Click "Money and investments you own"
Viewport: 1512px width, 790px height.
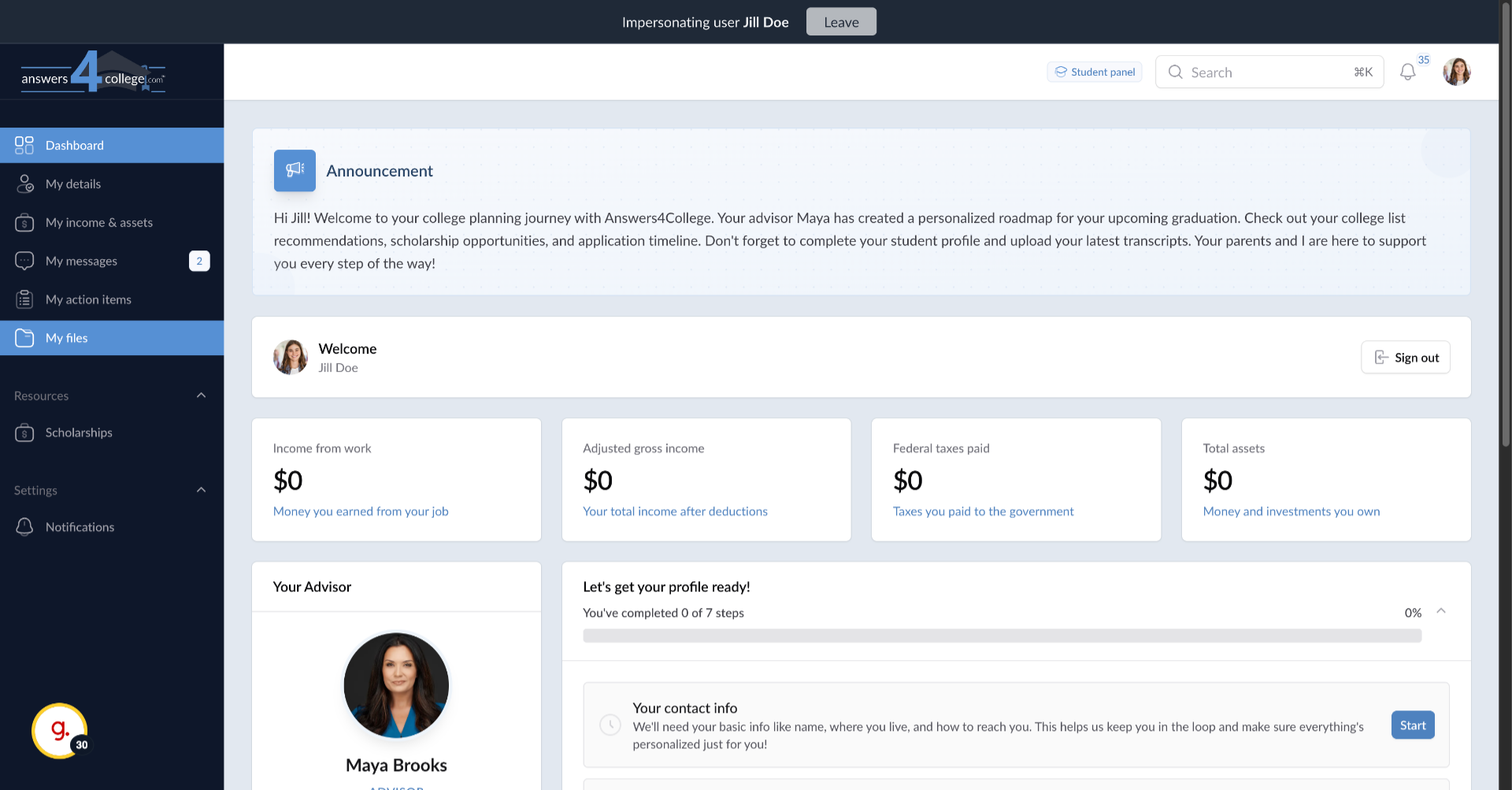pos(1291,511)
